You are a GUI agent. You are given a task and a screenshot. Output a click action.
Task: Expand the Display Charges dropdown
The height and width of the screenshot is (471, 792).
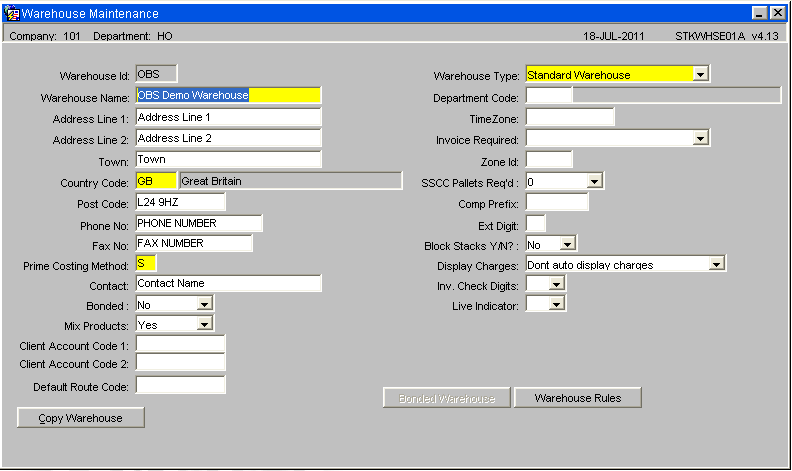(716, 264)
